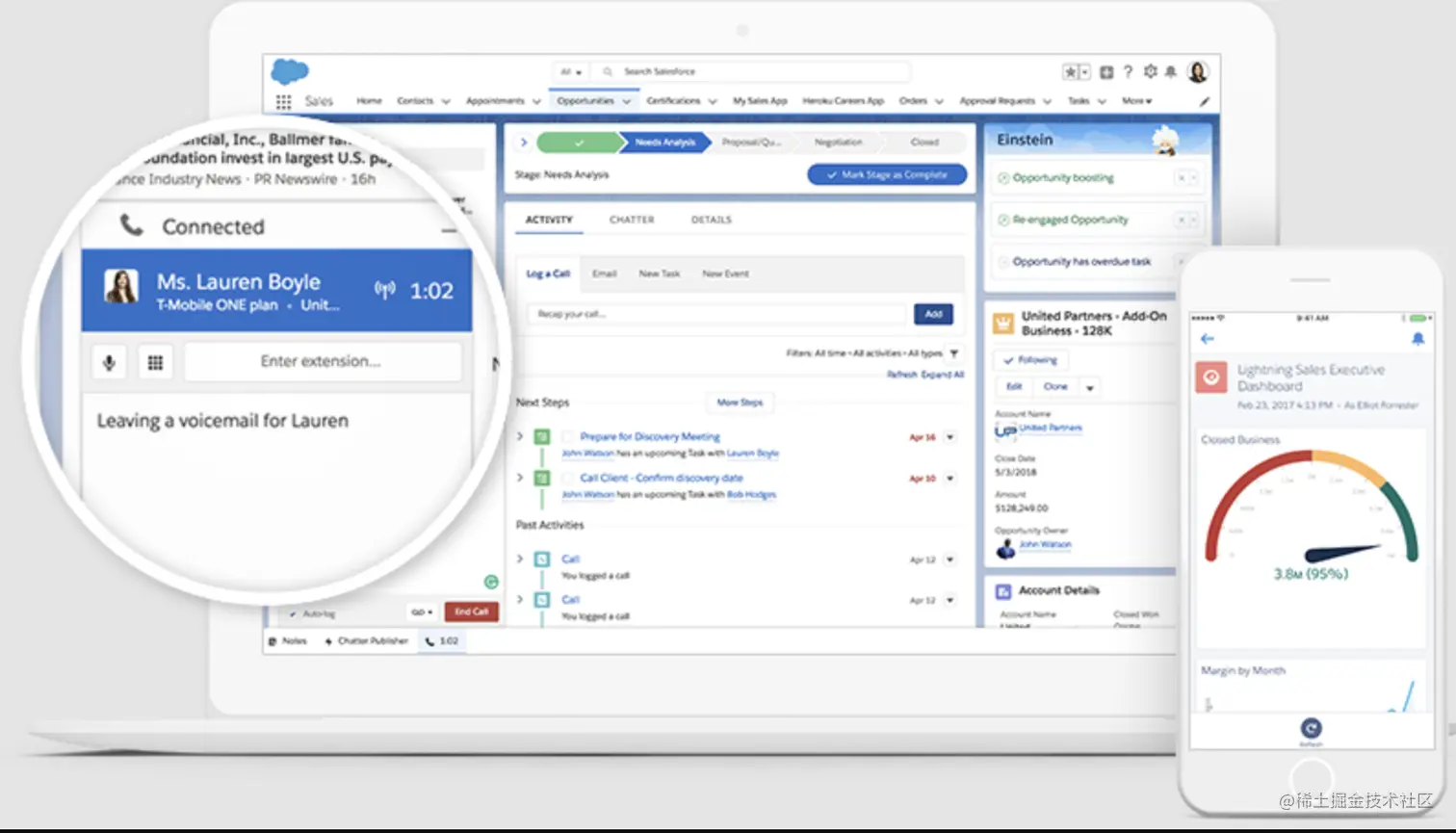Switch to the Details tab
Screen dimensions: 1456x833
(712, 221)
